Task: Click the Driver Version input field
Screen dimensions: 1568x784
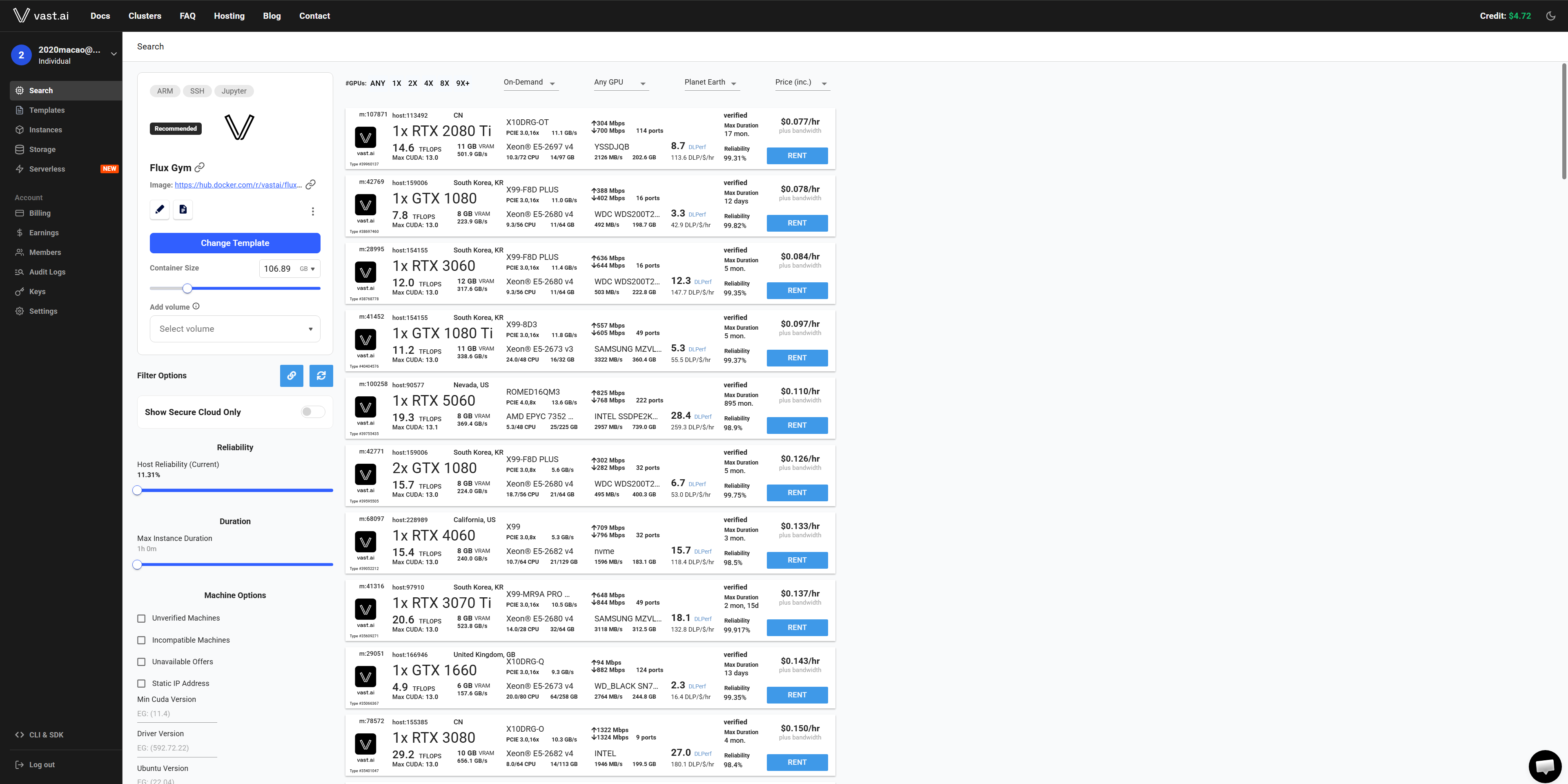Action: point(177,748)
